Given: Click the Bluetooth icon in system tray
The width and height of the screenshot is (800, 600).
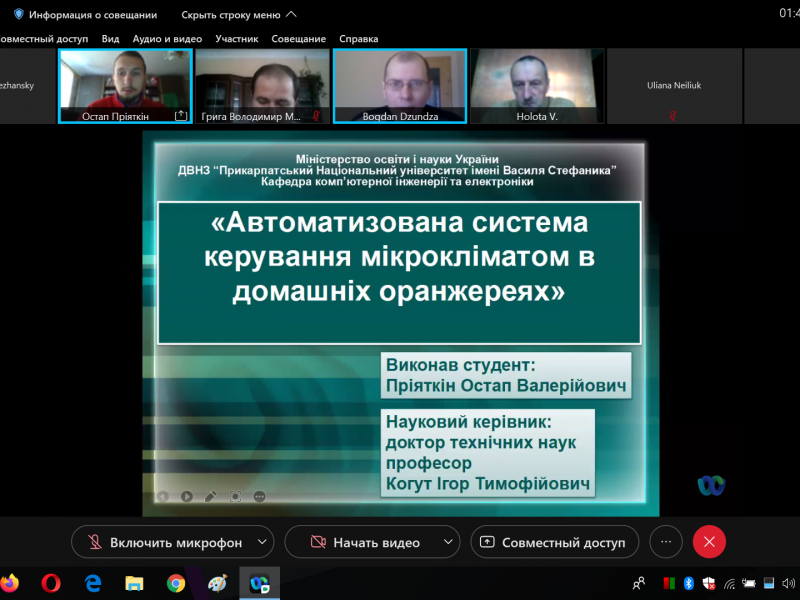Looking at the screenshot, I should (688, 583).
